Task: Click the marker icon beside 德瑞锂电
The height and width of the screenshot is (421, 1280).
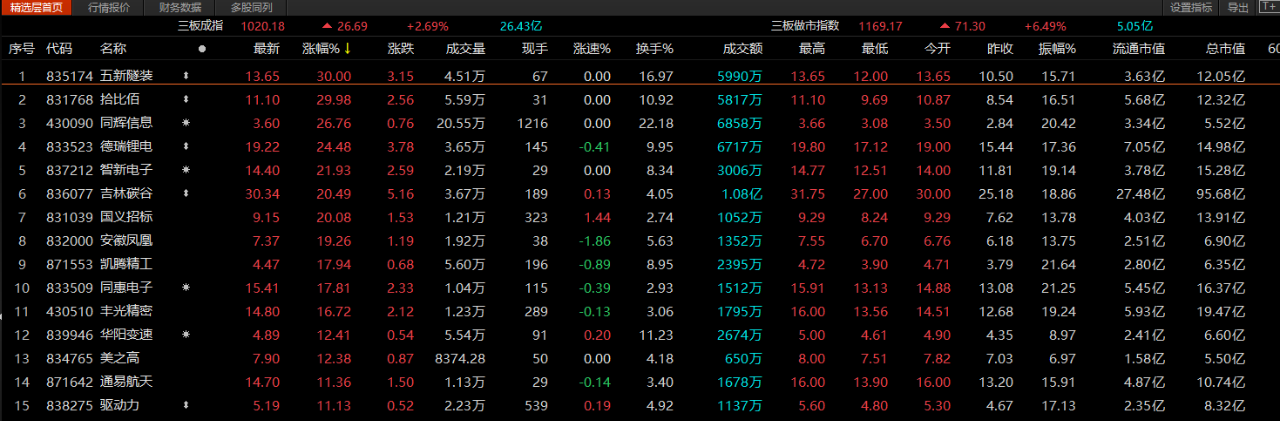Action: (x=185, y=146)
